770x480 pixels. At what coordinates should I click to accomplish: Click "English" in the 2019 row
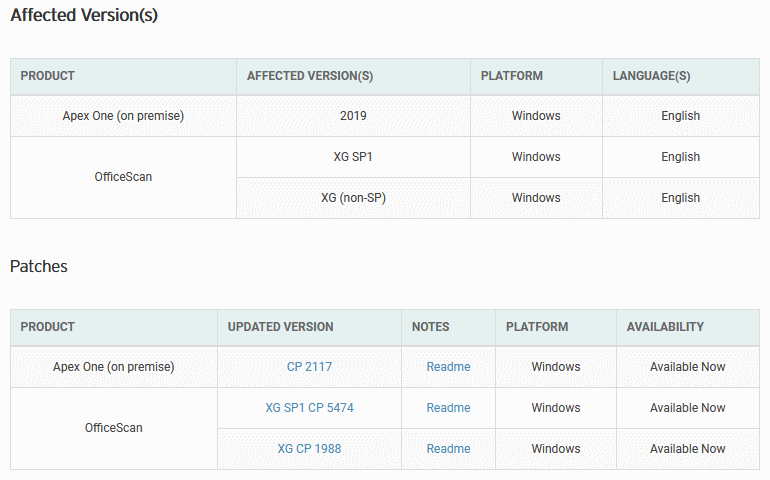[681, 116]
